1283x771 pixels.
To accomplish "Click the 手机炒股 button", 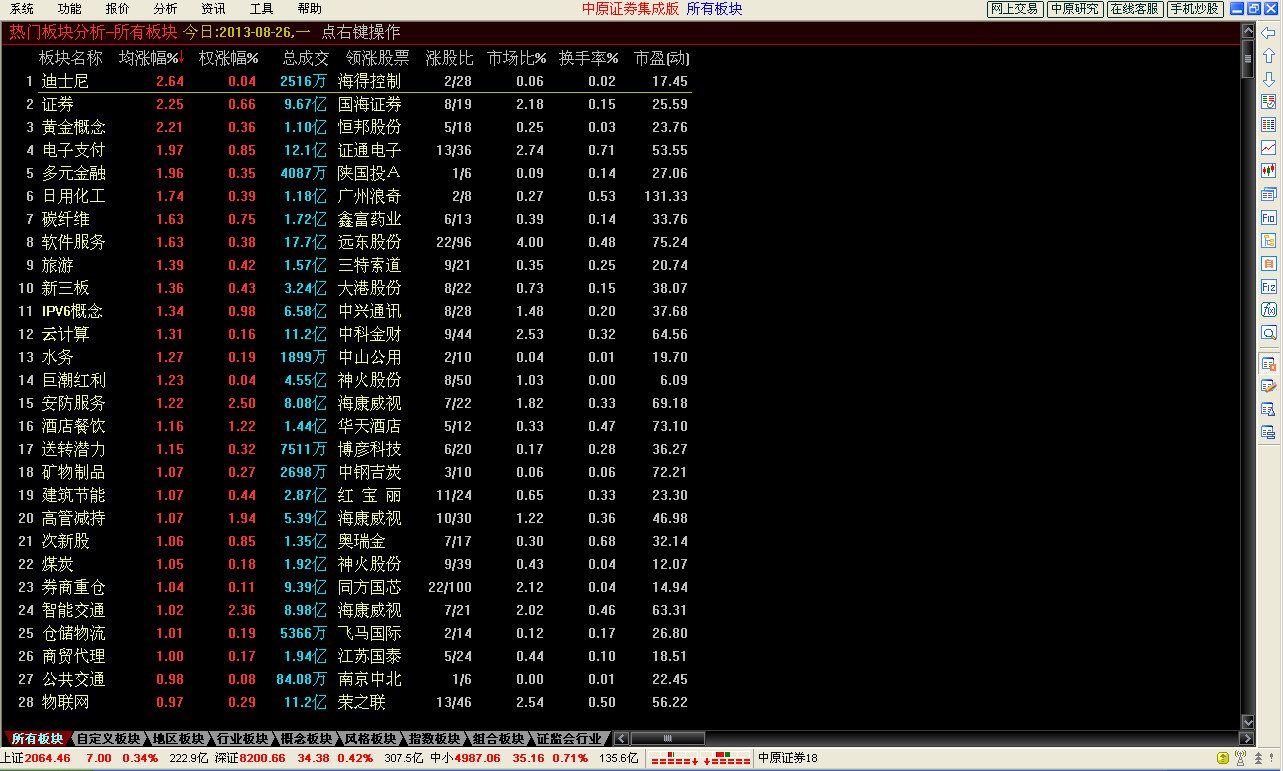I will click(1195, 9).
